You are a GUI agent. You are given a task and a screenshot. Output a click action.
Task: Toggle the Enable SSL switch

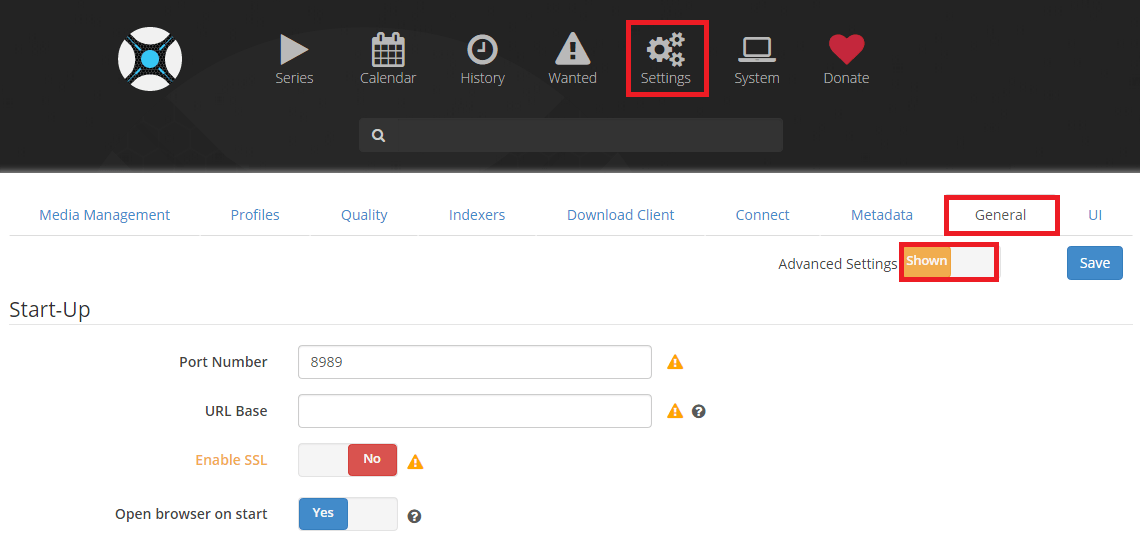[348, 460]
